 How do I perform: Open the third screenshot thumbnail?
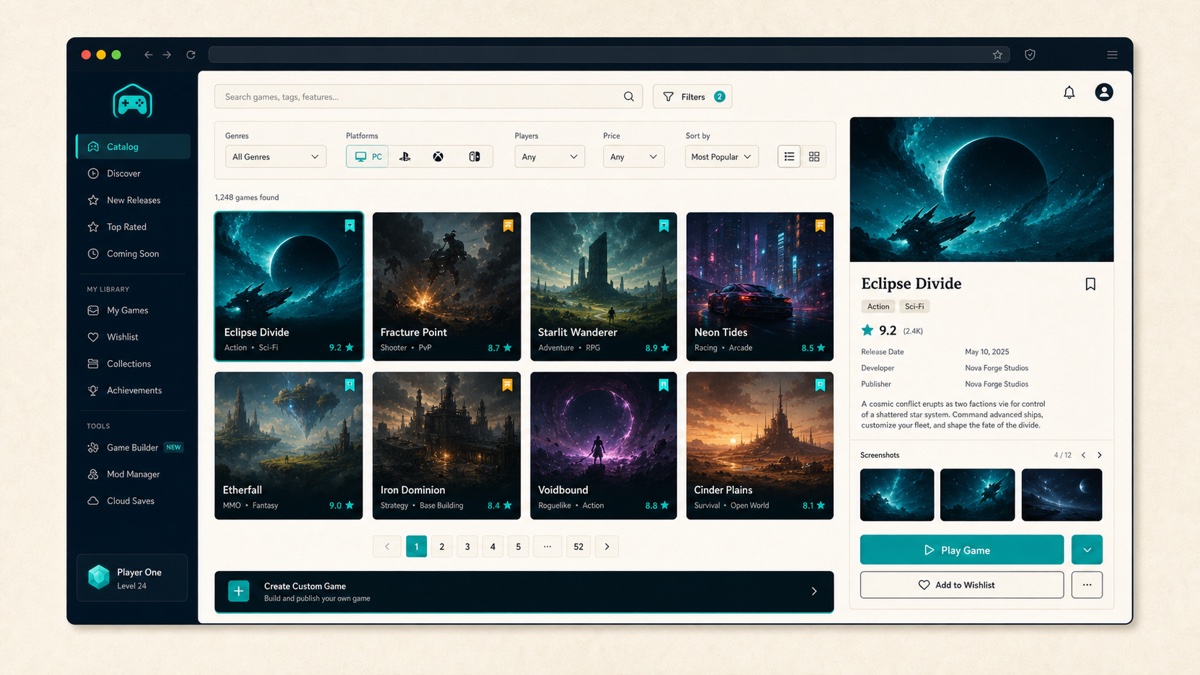pos(1062,495)
